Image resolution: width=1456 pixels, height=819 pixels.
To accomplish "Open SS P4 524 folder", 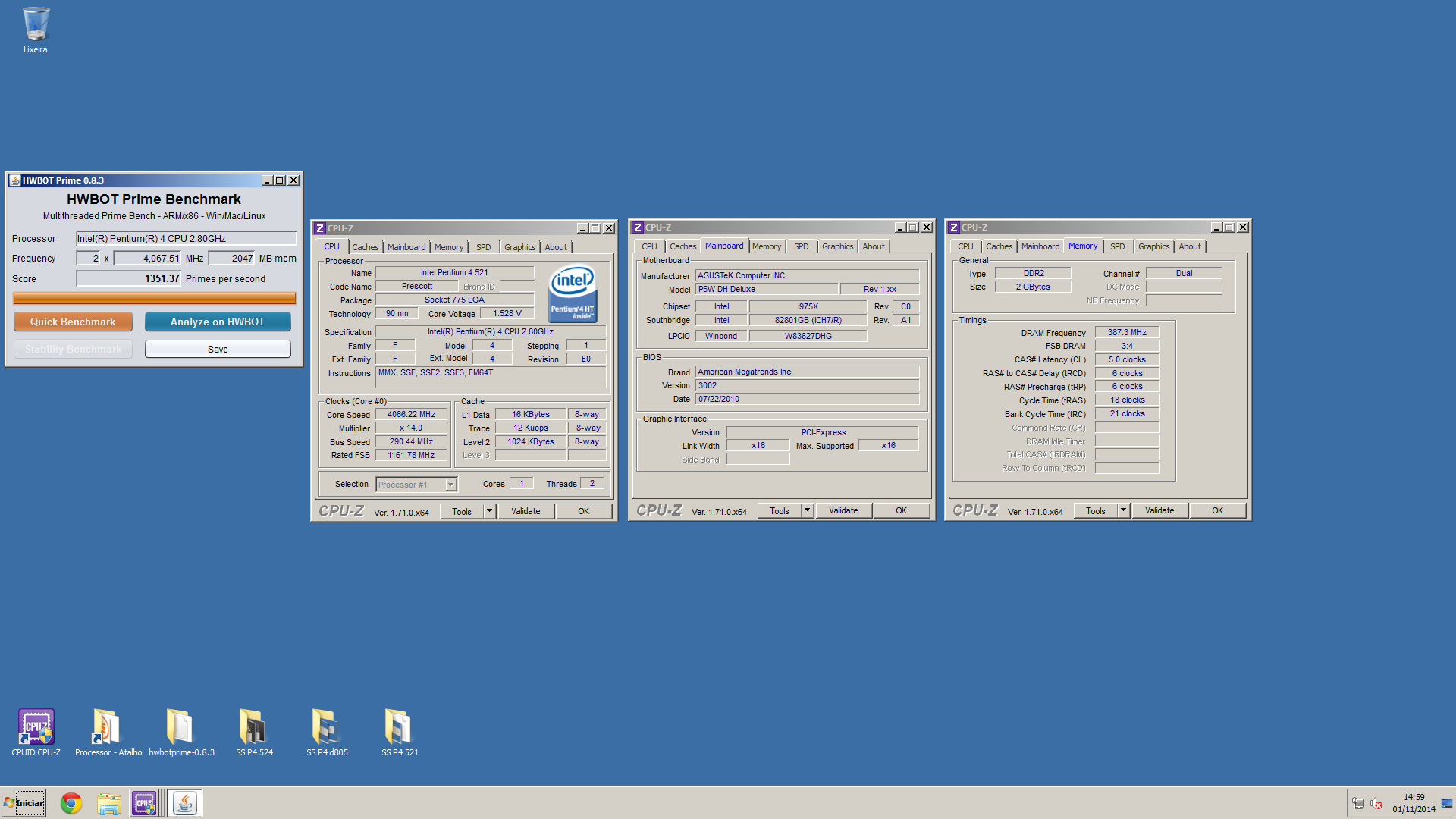I will point(254,732).
